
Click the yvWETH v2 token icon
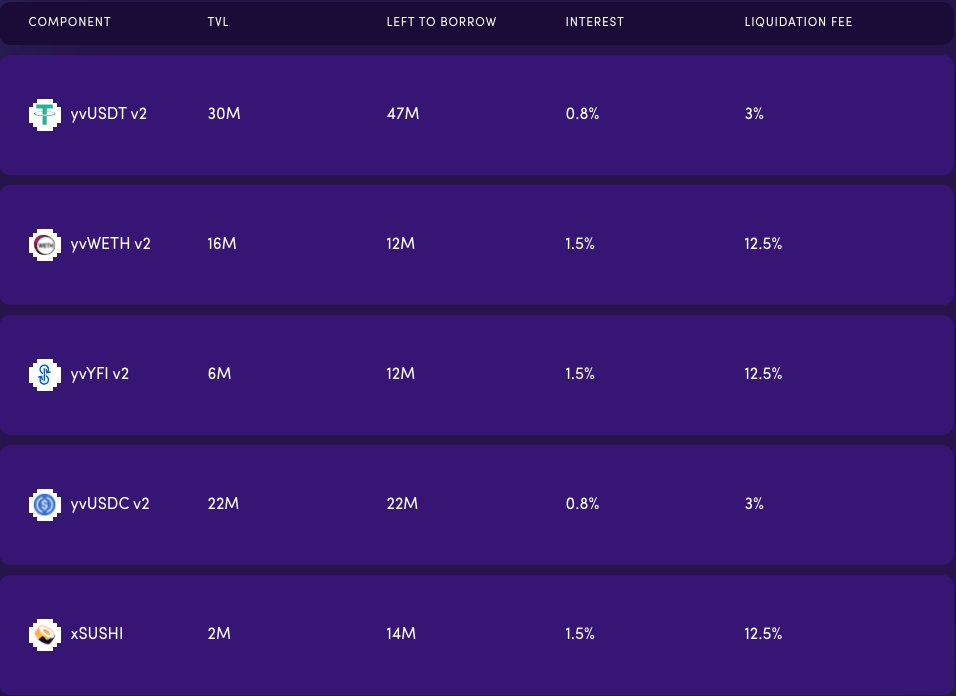(x=44, y=245)
